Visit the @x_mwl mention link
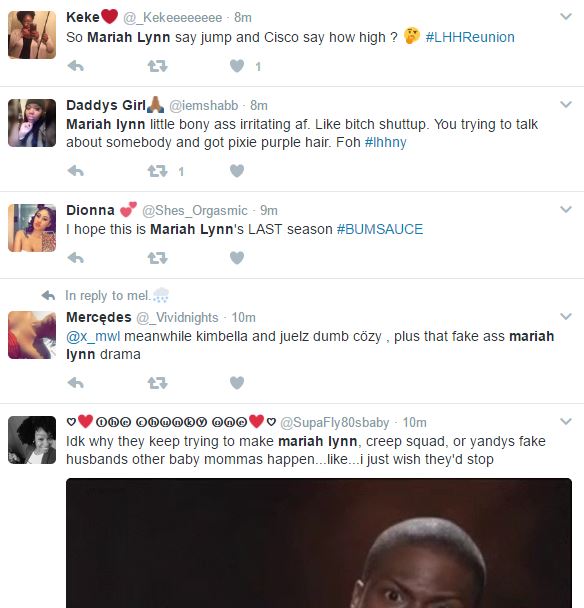This screenshot has width=584, height=608. pos(93,336)
